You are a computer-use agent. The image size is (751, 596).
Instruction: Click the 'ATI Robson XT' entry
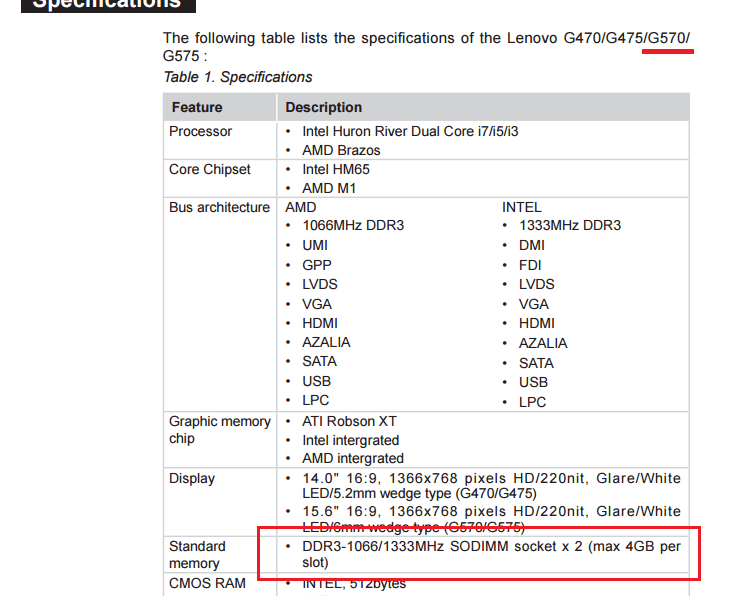[x=350, y=422]
